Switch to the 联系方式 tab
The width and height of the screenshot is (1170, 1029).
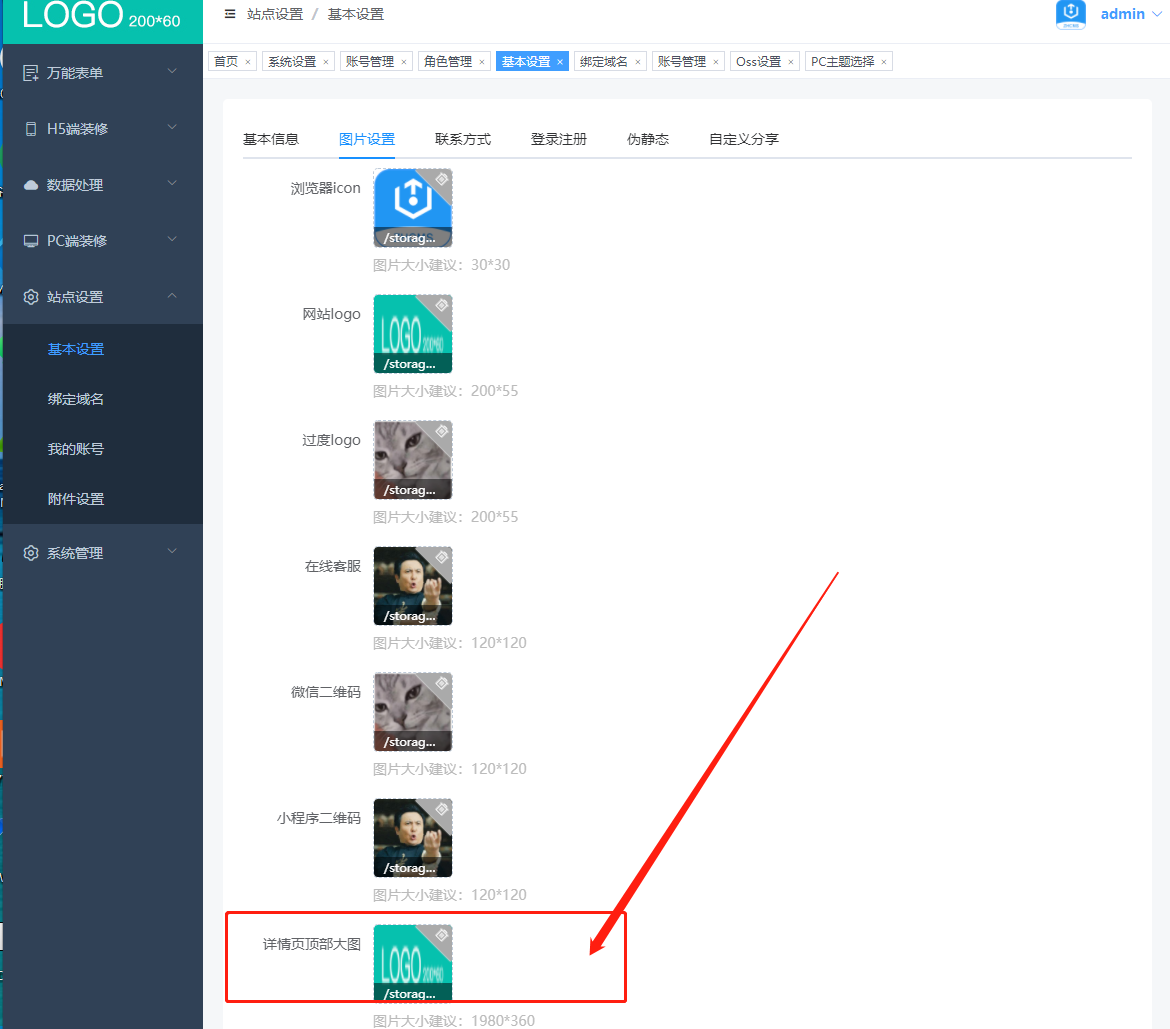point(462,139)
